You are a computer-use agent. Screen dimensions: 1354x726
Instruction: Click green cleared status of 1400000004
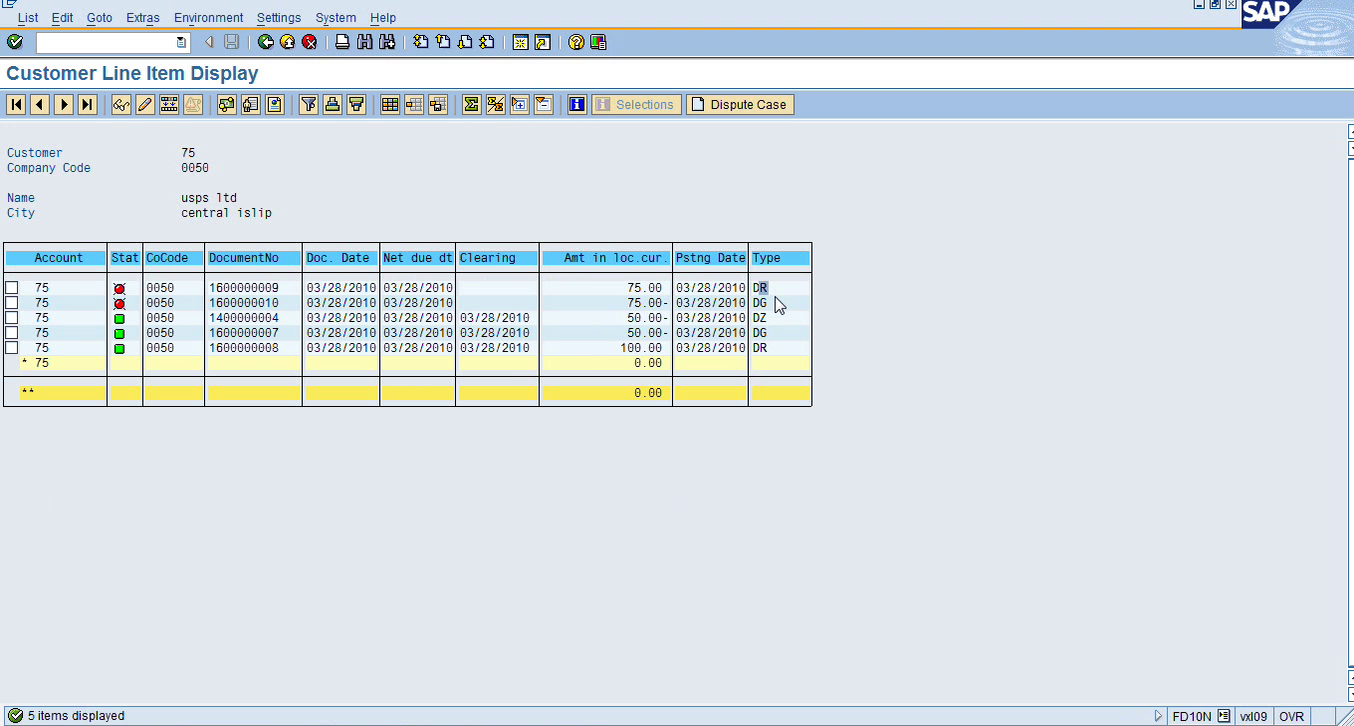coord(119,318)
